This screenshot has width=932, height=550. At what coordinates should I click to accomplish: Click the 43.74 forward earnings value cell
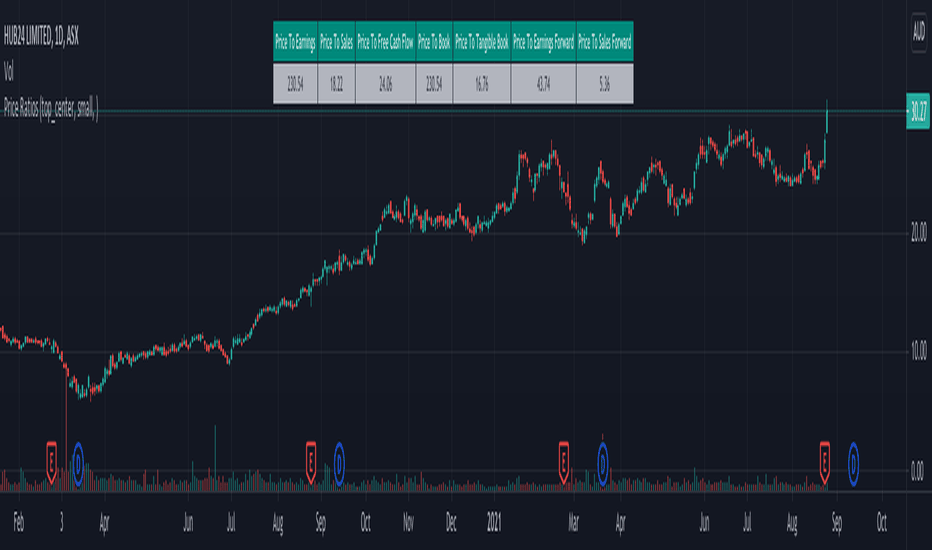click(543, 84)
